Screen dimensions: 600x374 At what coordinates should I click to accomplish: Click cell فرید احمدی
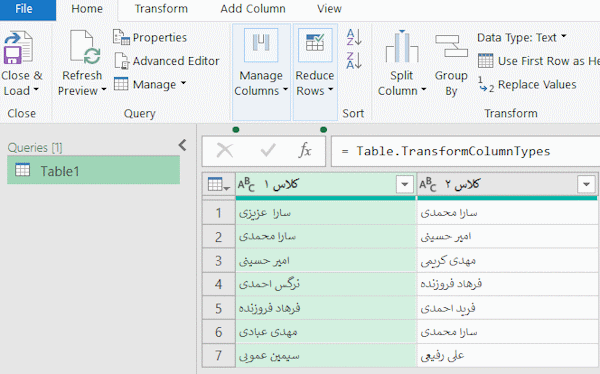tap(507, 308)
